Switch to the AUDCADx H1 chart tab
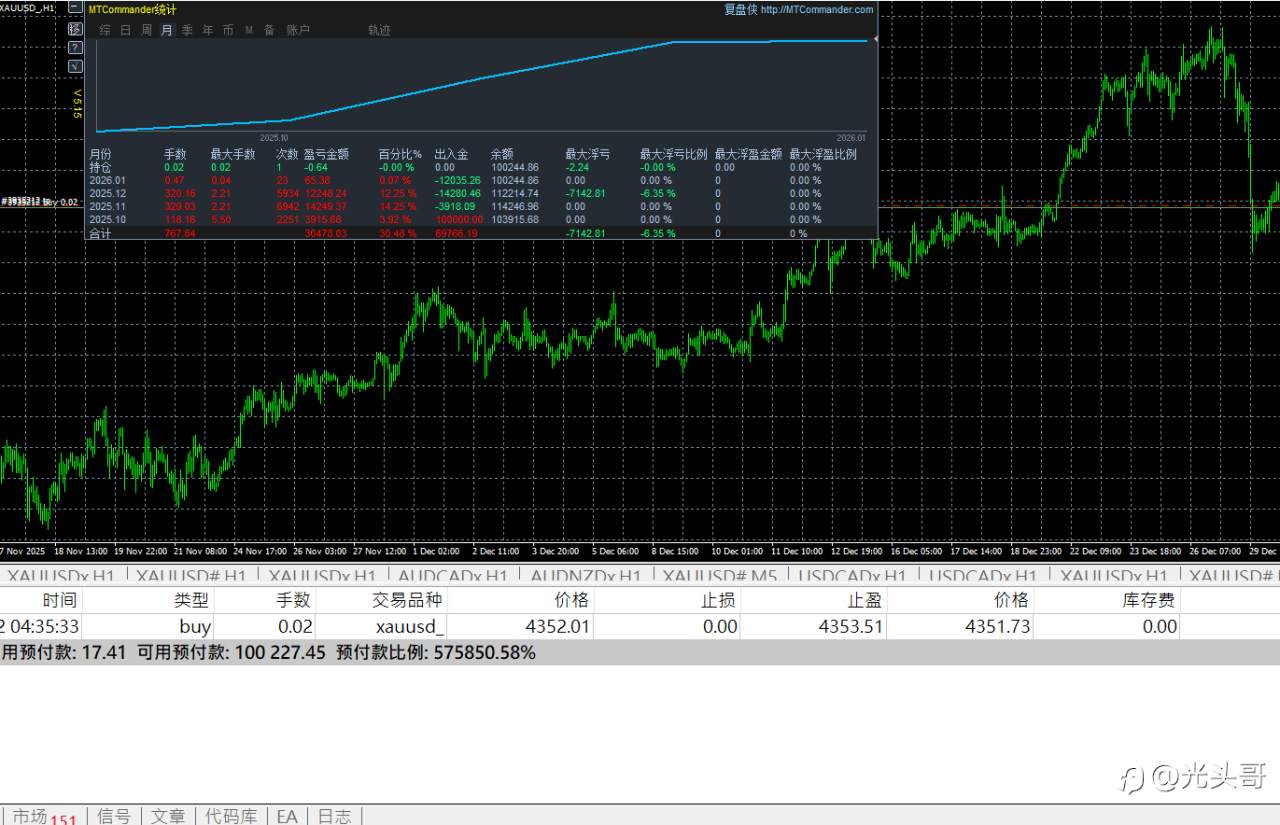The width and height of the screenshot is (1280, 825). [452, 576]
